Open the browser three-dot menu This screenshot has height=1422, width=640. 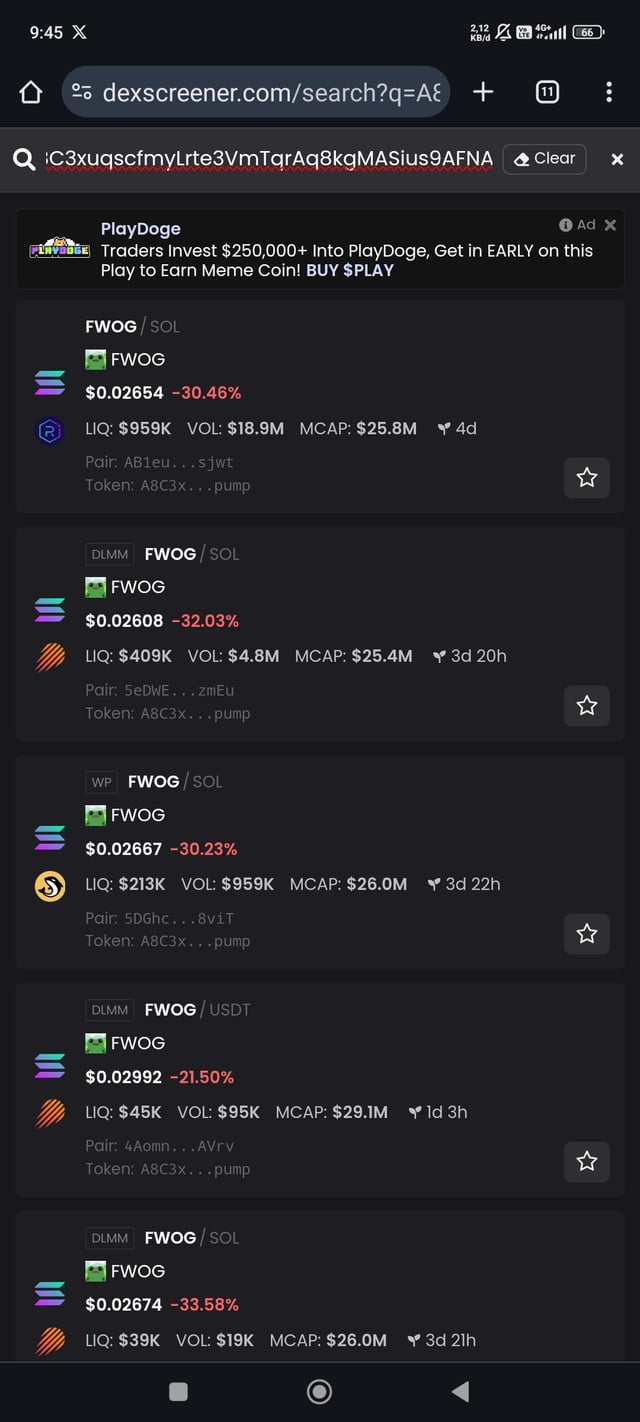pyautogui.click(x=609, y=92)
